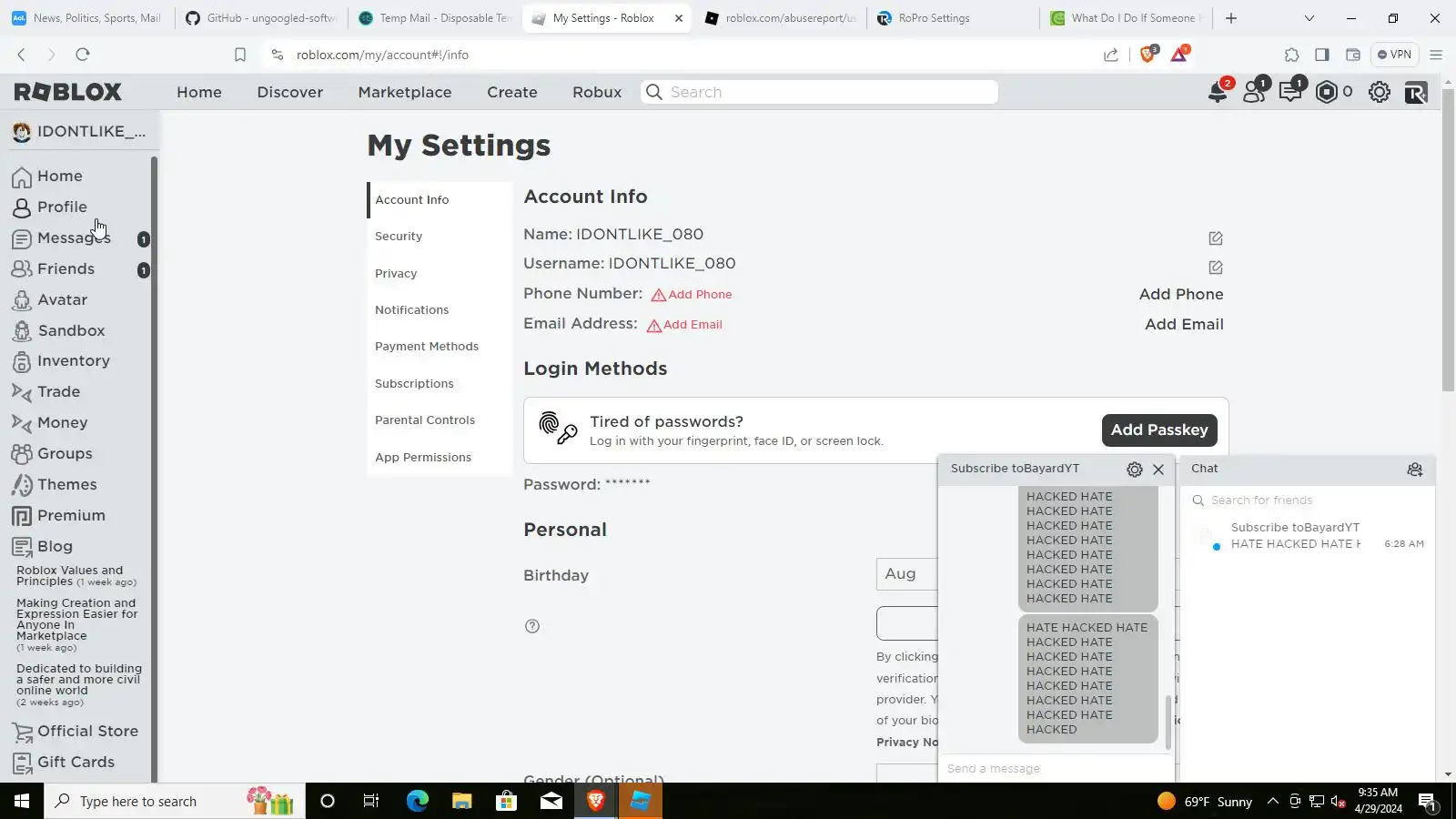Click the red Add Phone warning link

tap(692, 295)
